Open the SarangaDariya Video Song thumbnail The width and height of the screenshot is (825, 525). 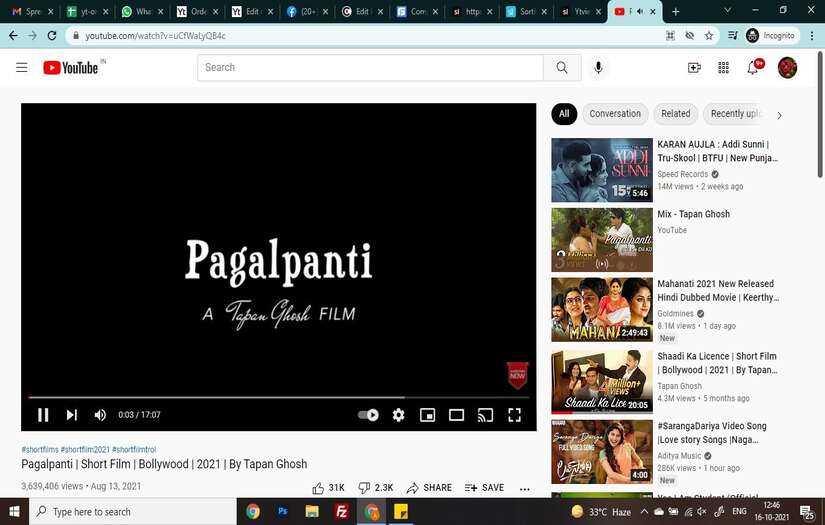coord(602,452)
